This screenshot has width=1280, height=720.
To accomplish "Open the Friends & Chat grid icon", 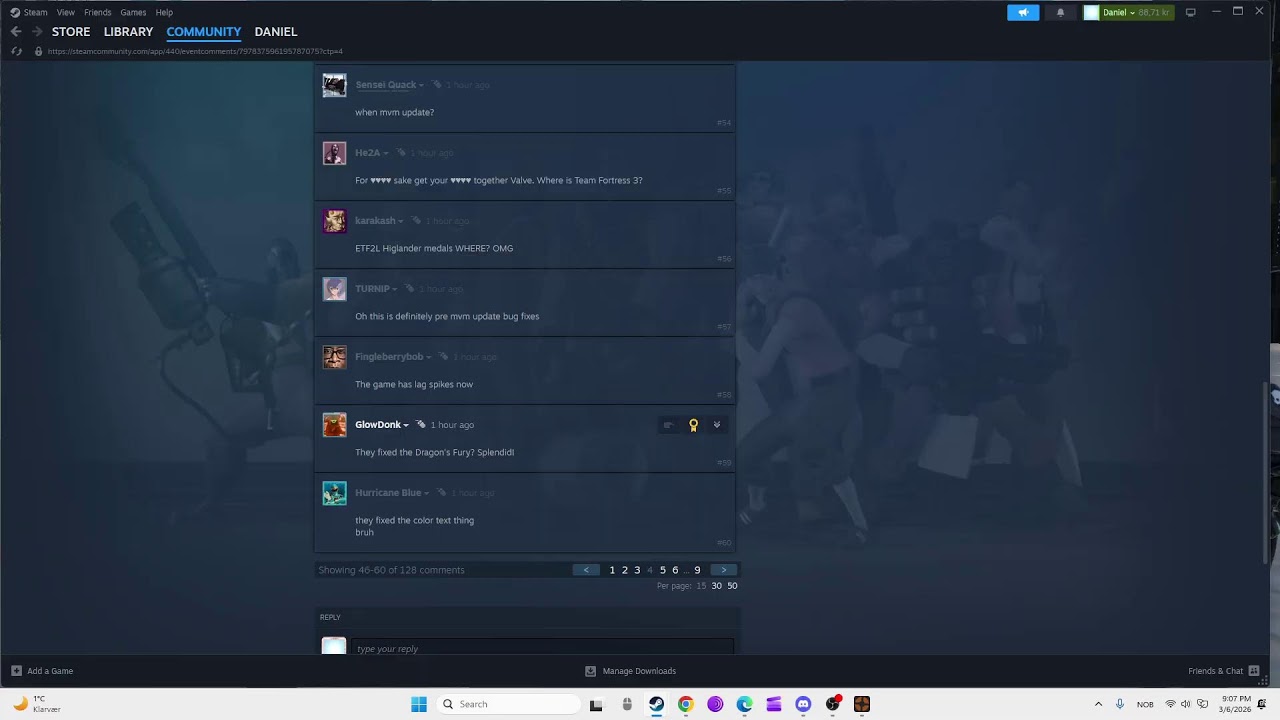I will point(1253,671).
